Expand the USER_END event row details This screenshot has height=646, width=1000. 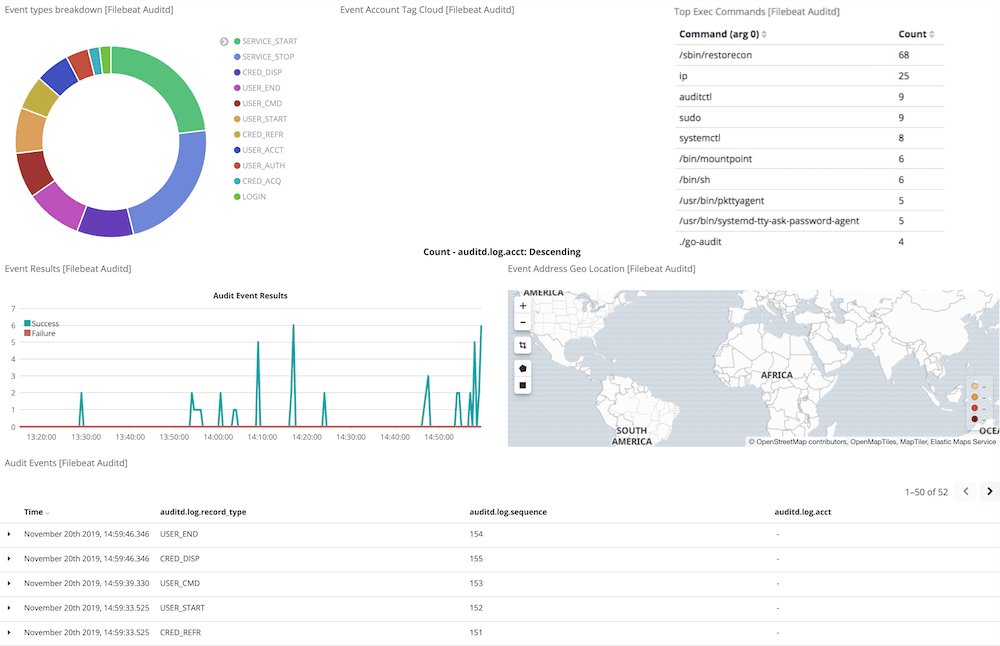(x=9, y=534)
